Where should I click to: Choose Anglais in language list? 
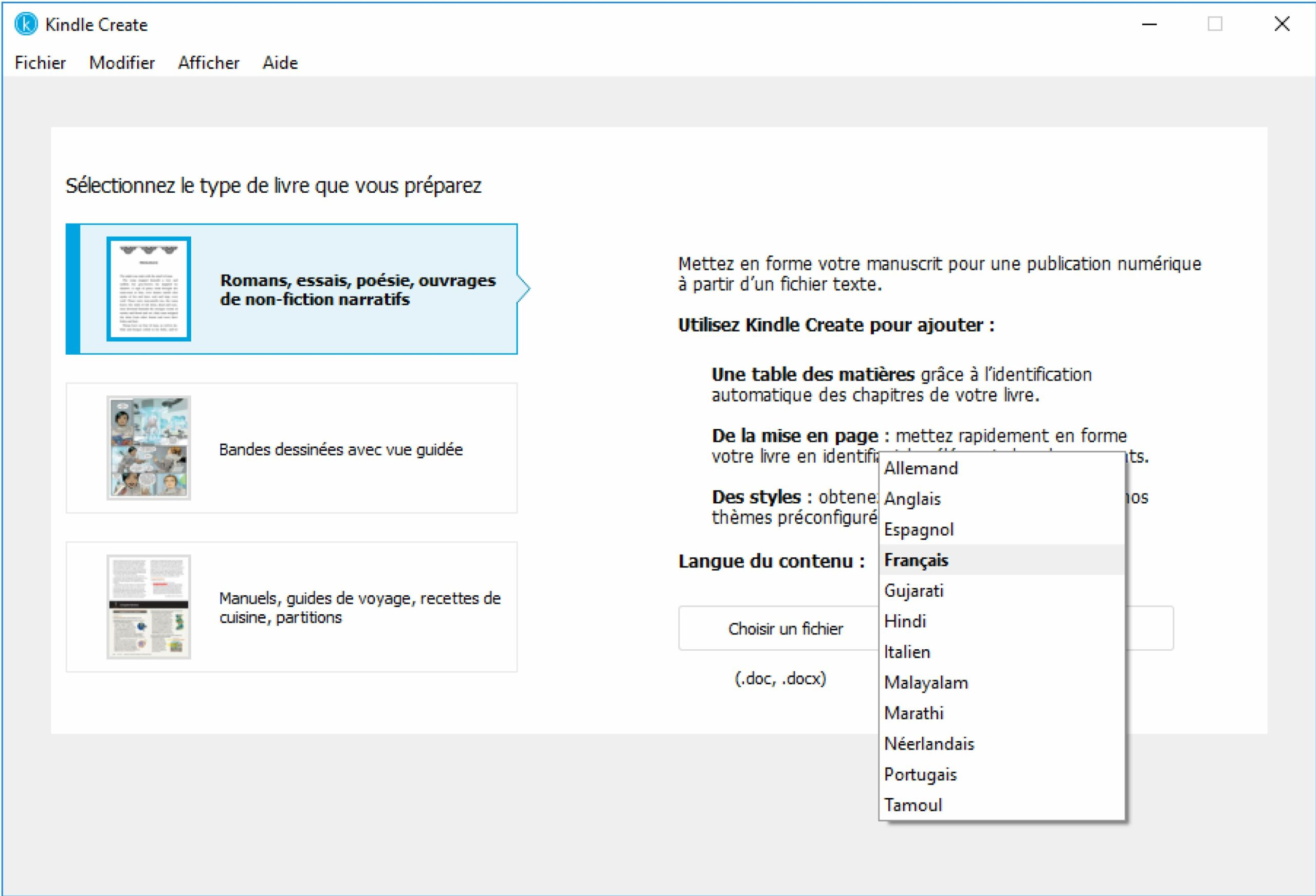(x=912, y=499)
